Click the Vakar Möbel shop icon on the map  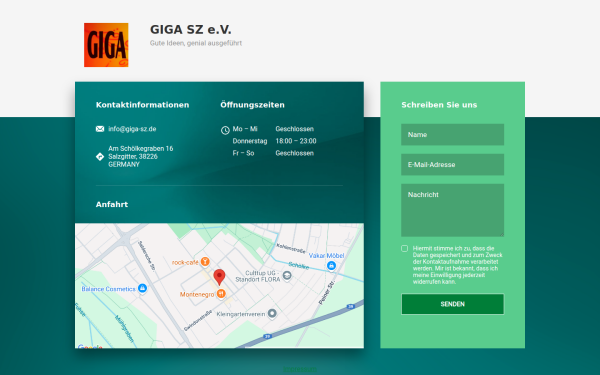click(331, 265)
